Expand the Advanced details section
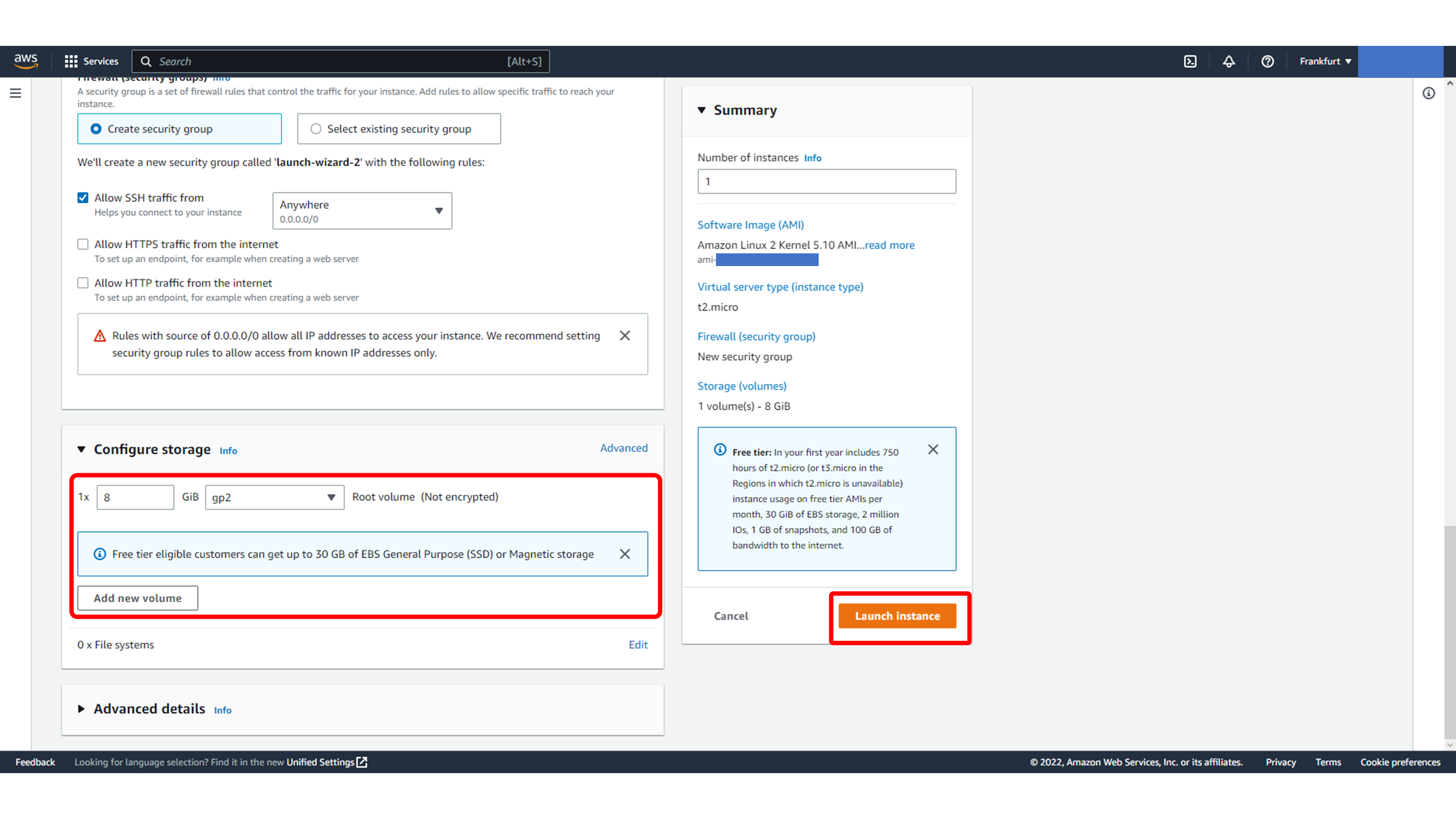The width and height of the screenshot is (1456, 819). pos(82,709)
